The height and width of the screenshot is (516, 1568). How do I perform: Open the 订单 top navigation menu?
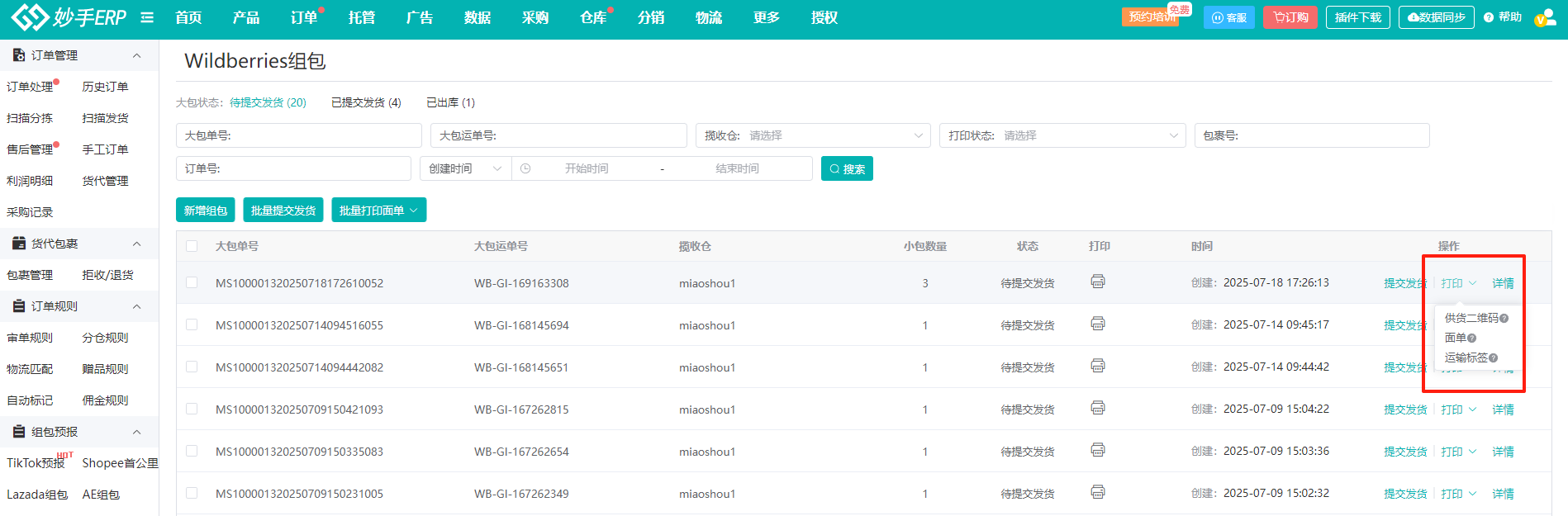(304, 17)
